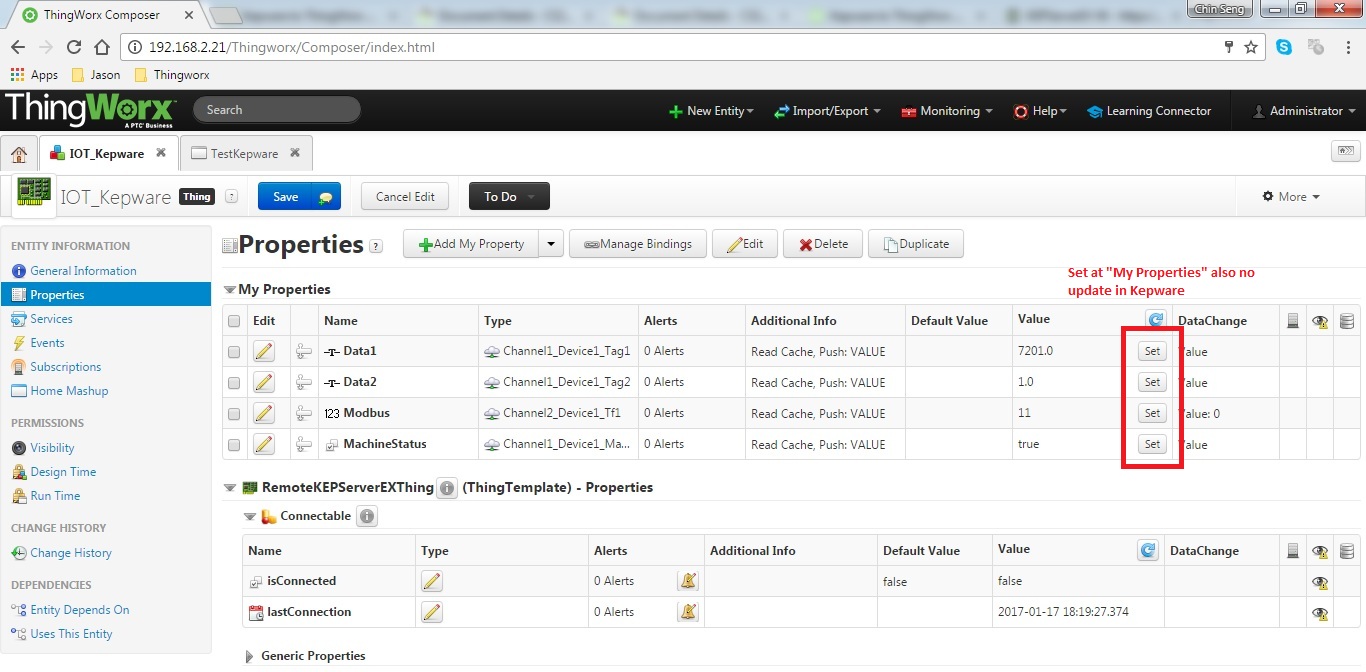Collapse the Connectable section
Viewport: 1366px width, 672px height.
(250, 517)
